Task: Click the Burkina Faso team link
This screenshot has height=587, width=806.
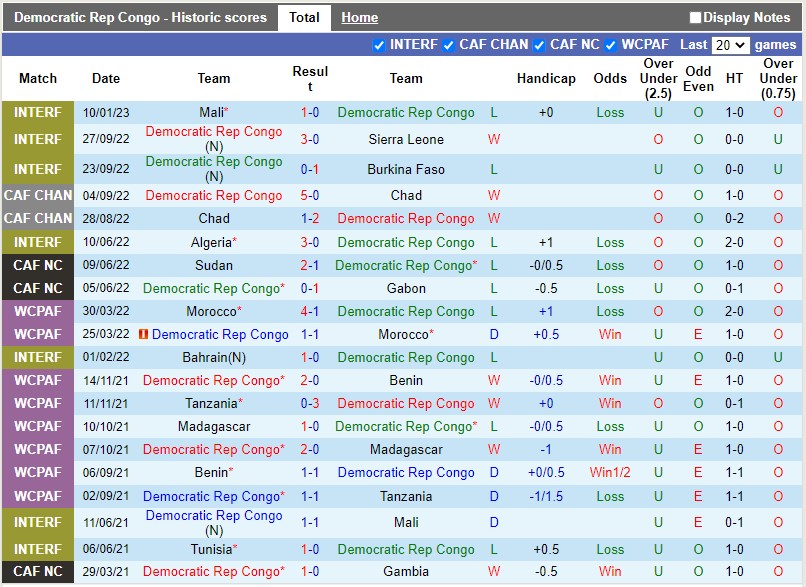Action: 406,169
